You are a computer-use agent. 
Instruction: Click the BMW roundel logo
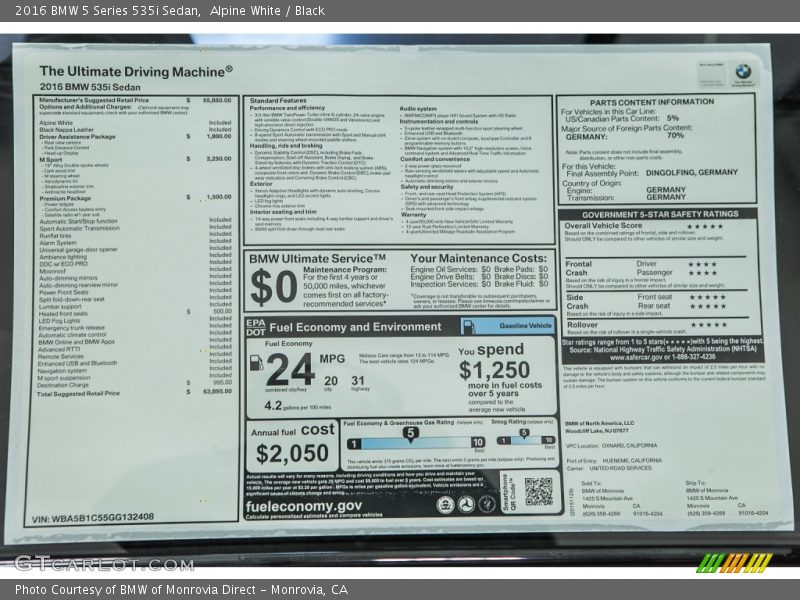point(742,72)
